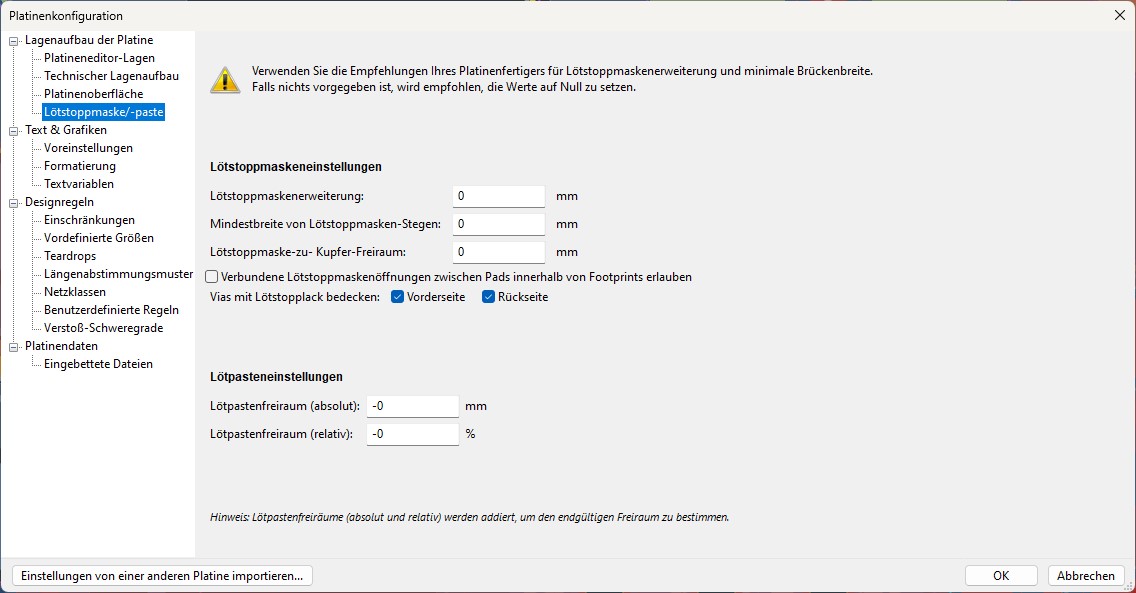The height and width of the screenshot is (593, 1136).
Task: Click import settings from another board button
Action: [162, 576]
